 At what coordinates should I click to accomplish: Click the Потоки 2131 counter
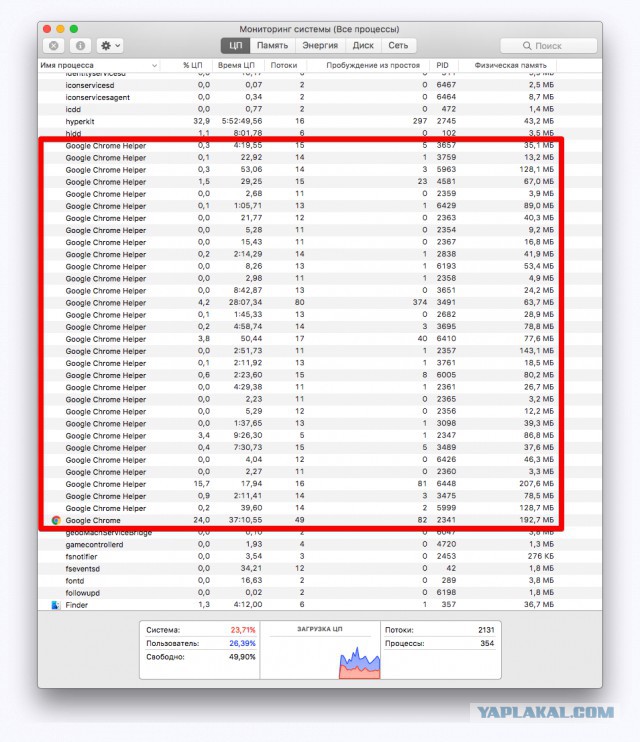(440, 630)
